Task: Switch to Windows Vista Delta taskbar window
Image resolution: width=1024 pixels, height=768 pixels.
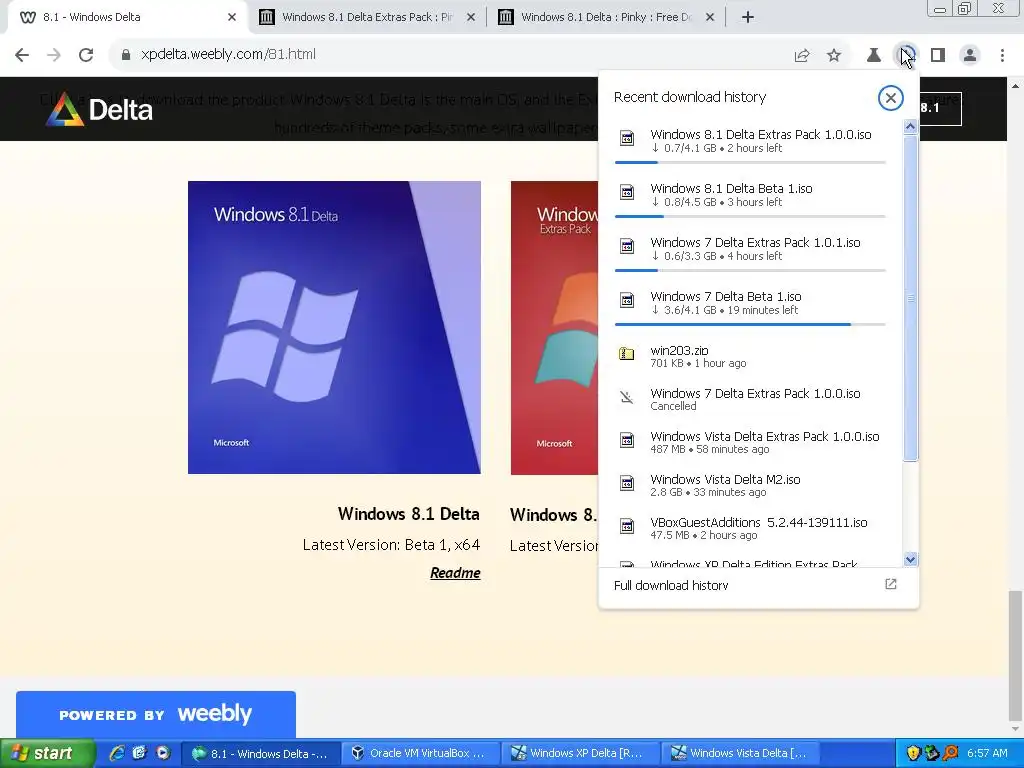Action: pyautogui.click(x=740, y=753)
